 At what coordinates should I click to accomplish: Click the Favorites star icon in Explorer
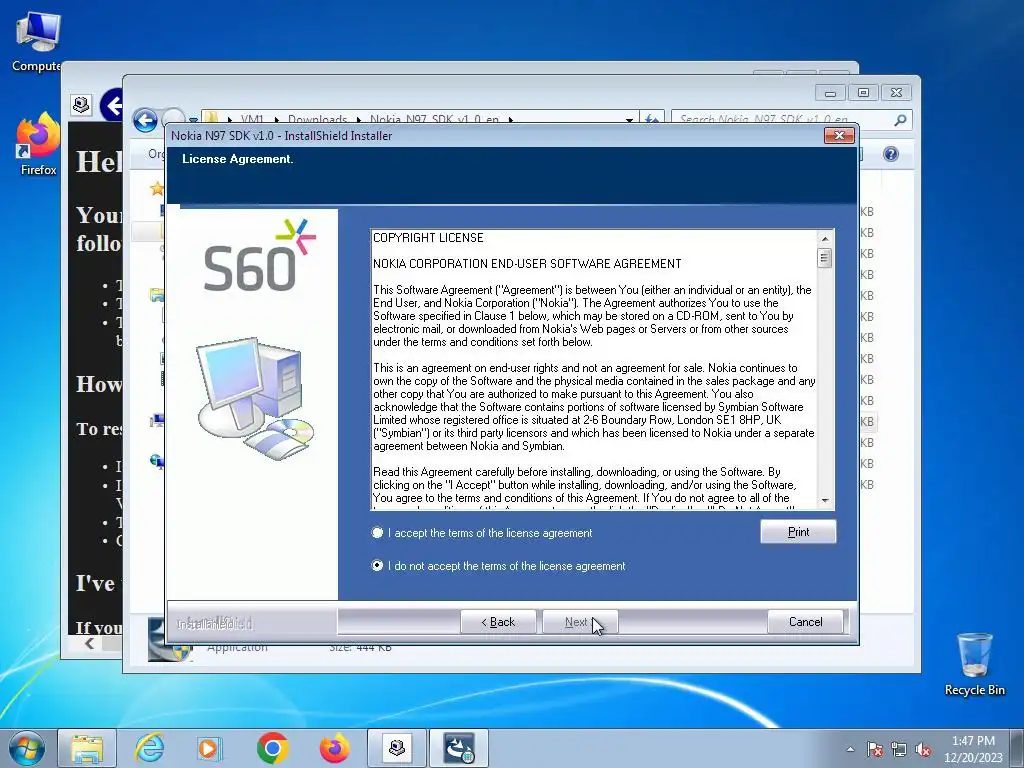pos(157,189)
